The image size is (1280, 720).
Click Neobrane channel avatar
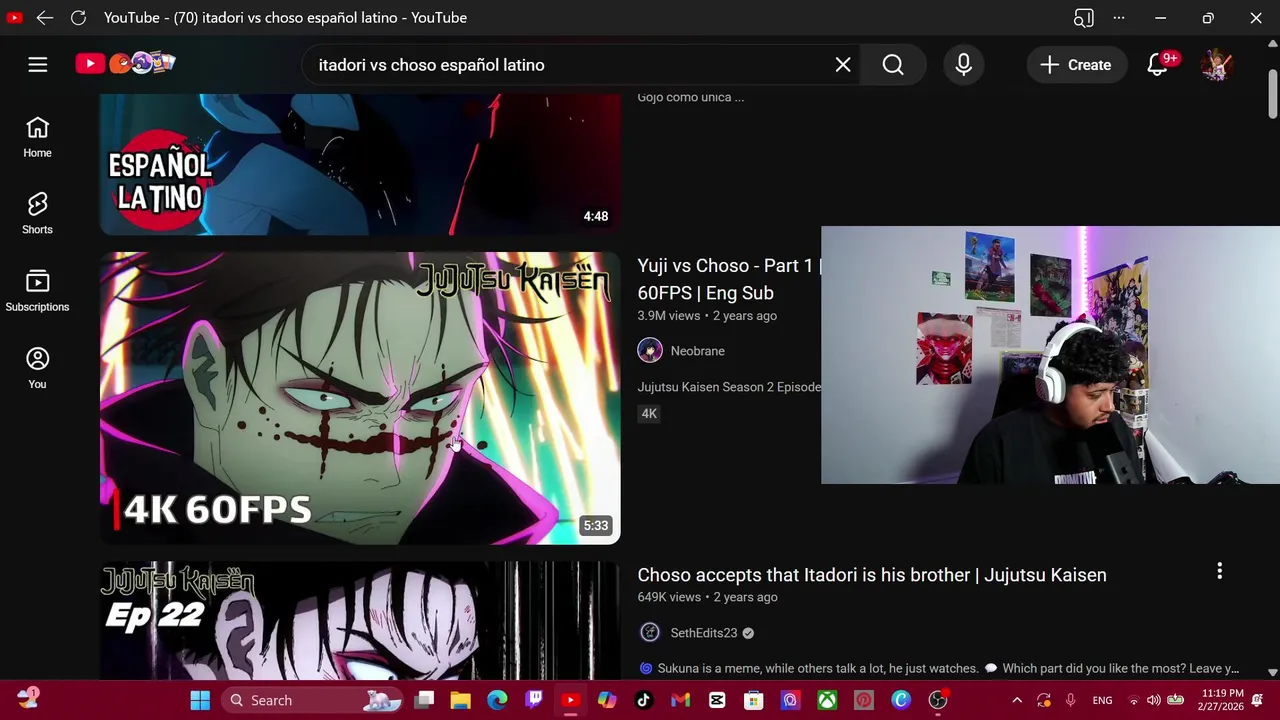[650, 351]
